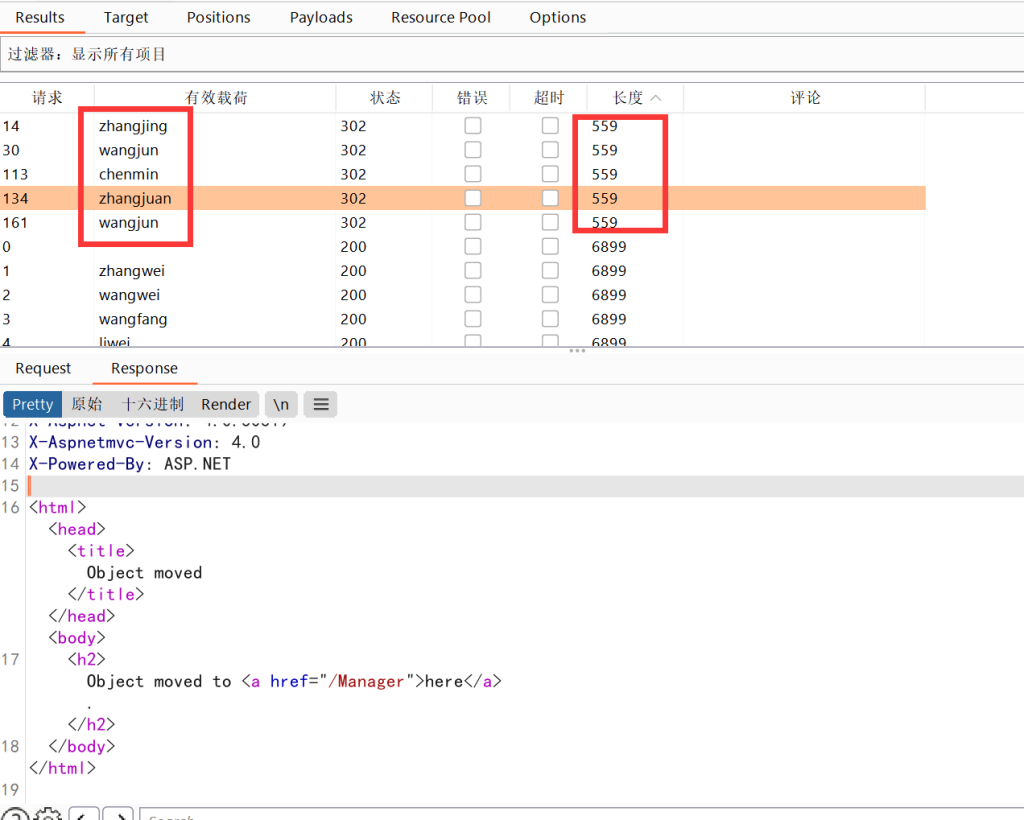Open the response view hamburger menu
The height and width of the screenshot is (820, 1024).
[320, 404]
